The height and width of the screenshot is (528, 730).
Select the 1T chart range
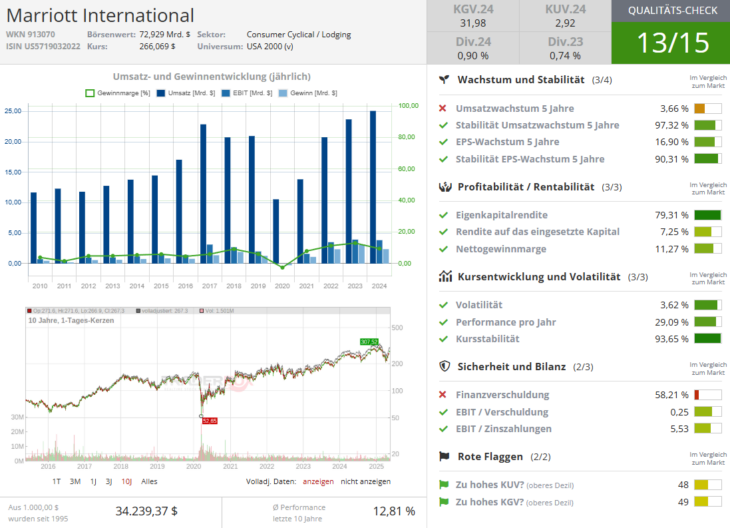point(56,481)
